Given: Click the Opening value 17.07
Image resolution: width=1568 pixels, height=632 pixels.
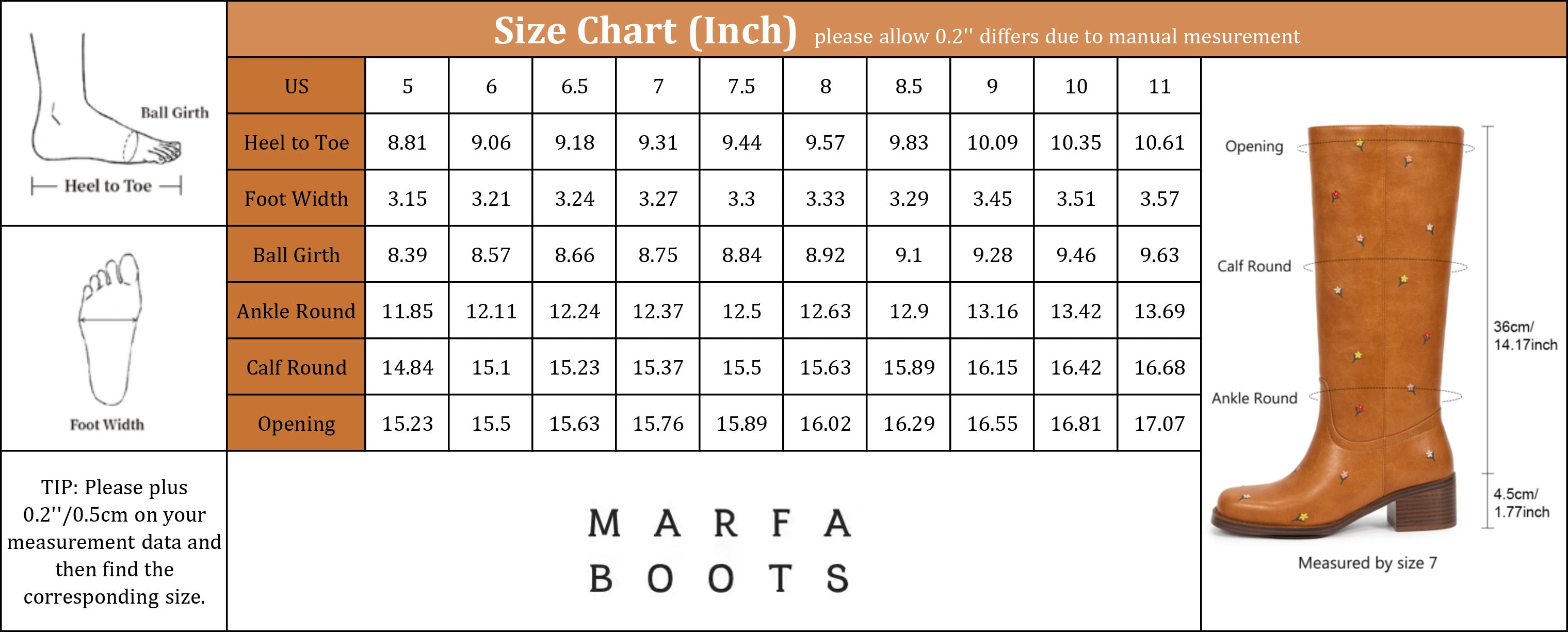Looking at the screenshot, I should coord(1159,423).
